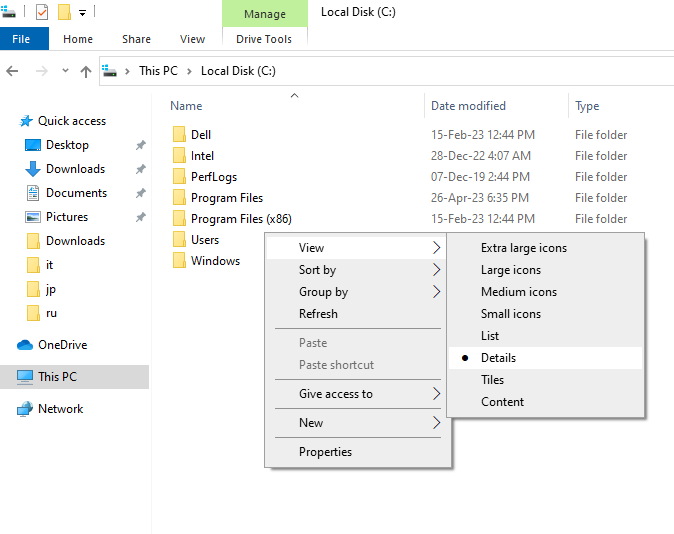Select List view option
This screenshot has height=534, width=674.
tap(545, 336)
